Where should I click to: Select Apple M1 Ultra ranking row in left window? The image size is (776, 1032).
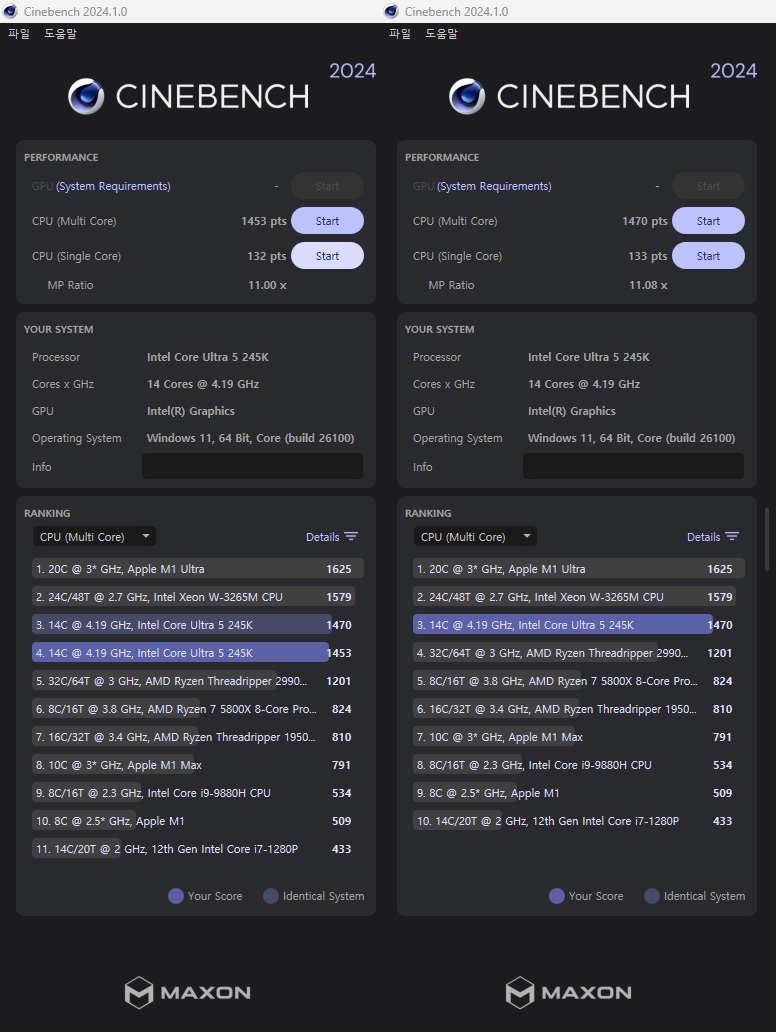[197, 569]
